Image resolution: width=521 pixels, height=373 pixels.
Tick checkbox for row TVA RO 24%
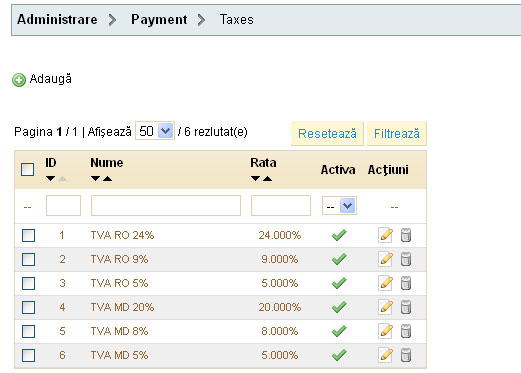click(x=28, y=235)
